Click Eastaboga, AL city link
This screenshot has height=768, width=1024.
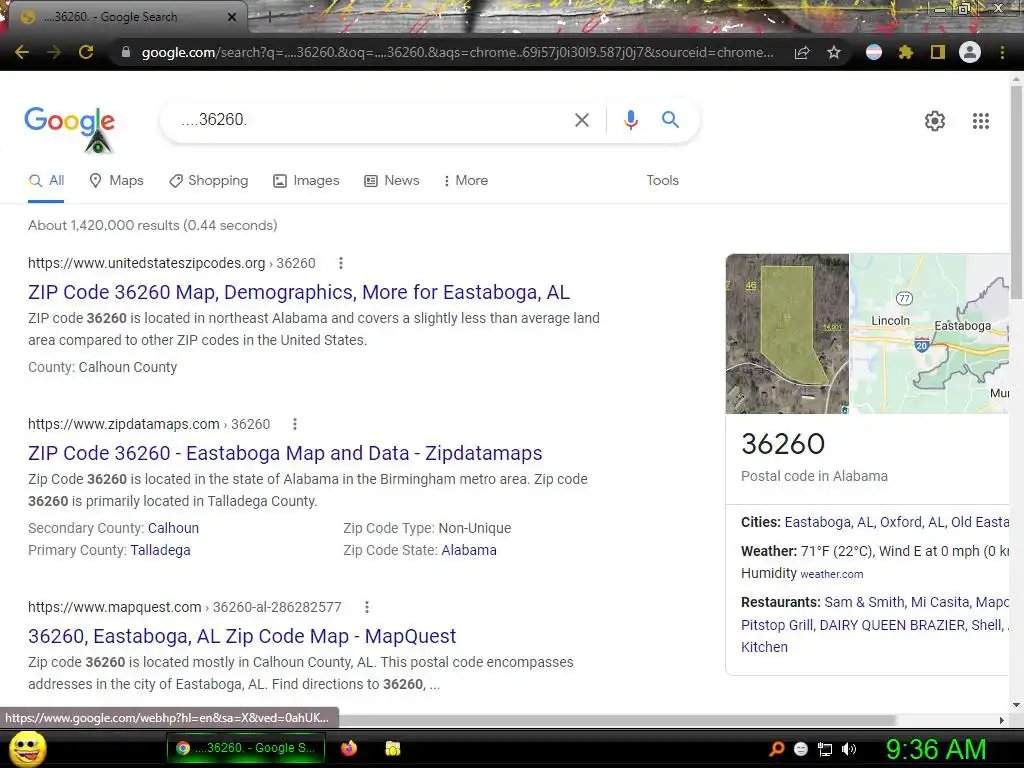coord(829,522)
